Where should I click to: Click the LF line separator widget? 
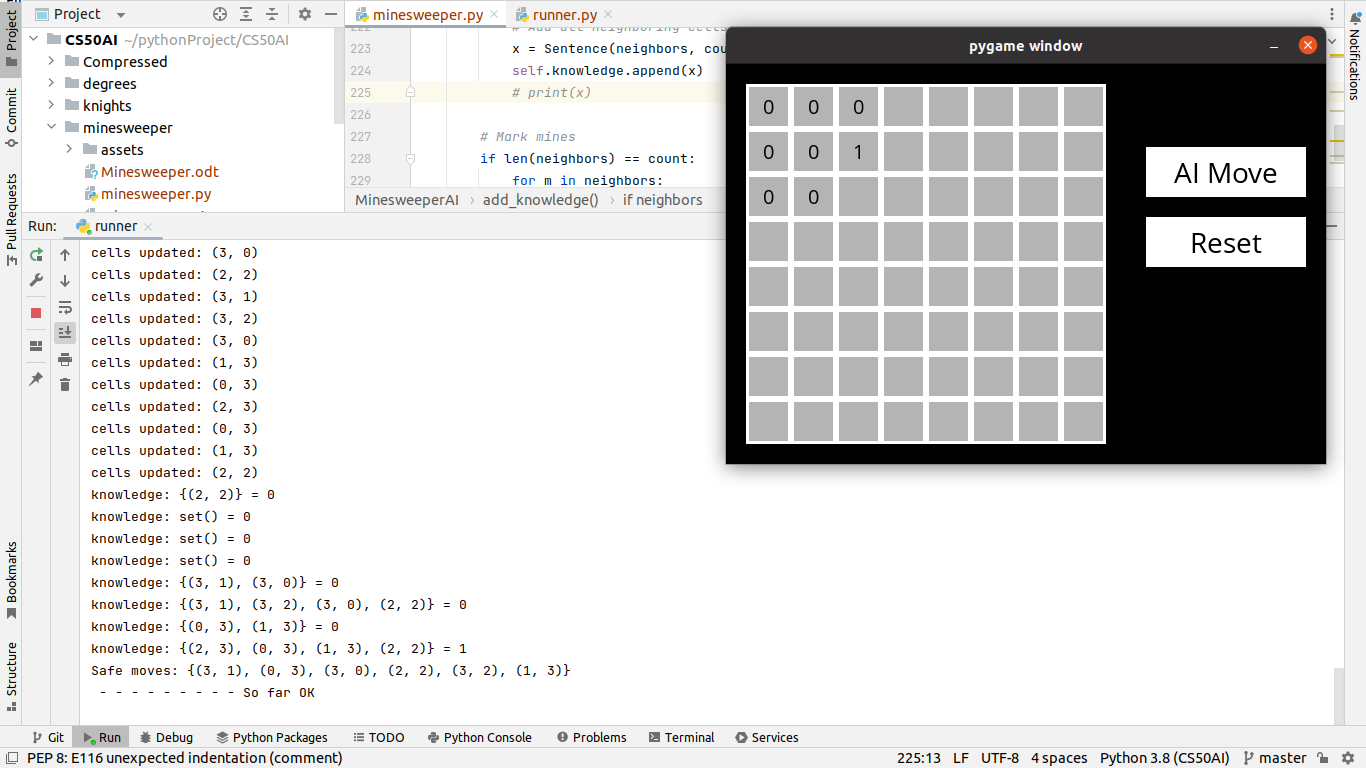tap(960, 758)
